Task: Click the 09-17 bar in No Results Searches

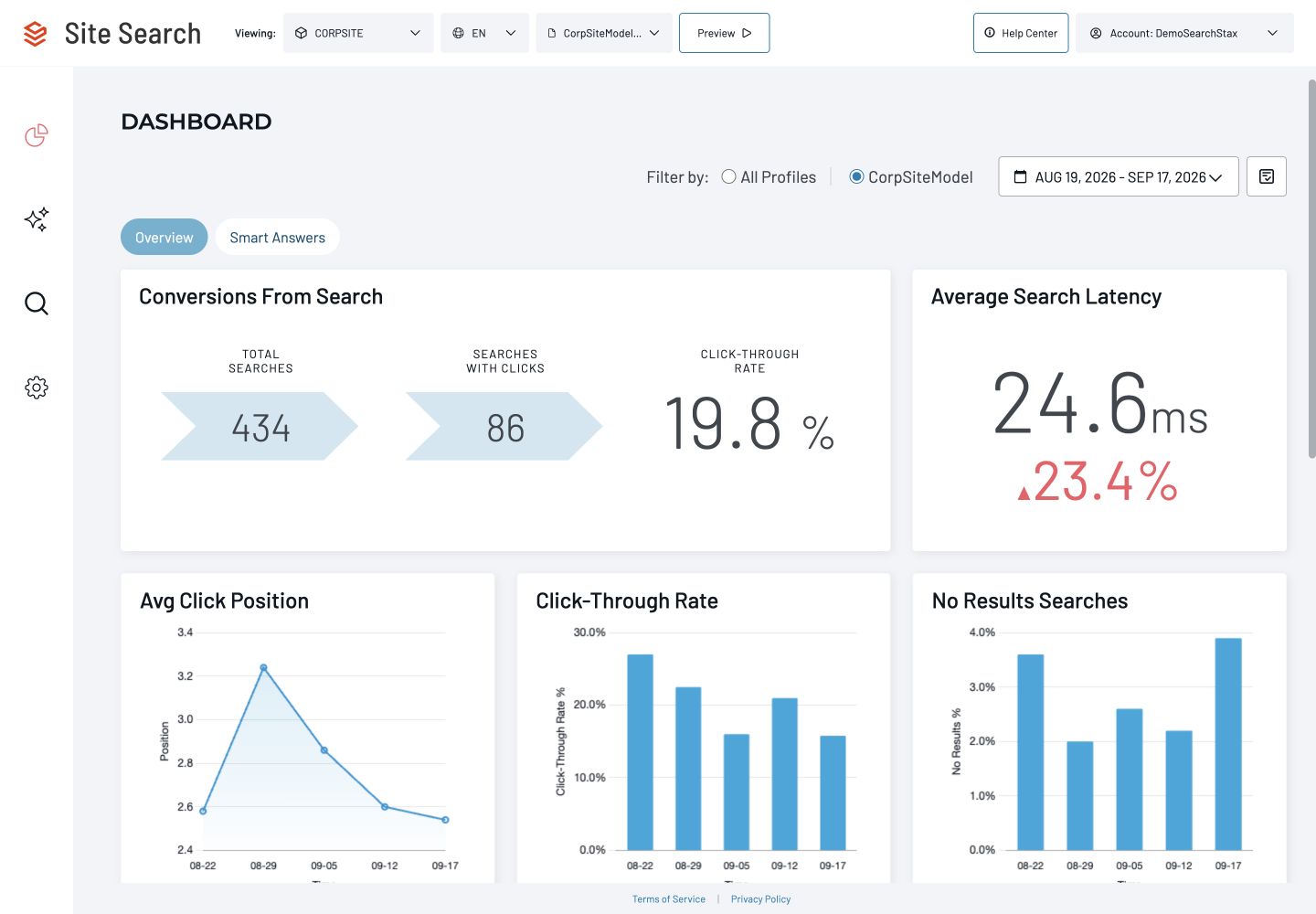Action: pyautogui.click(x=1228, y=744)
